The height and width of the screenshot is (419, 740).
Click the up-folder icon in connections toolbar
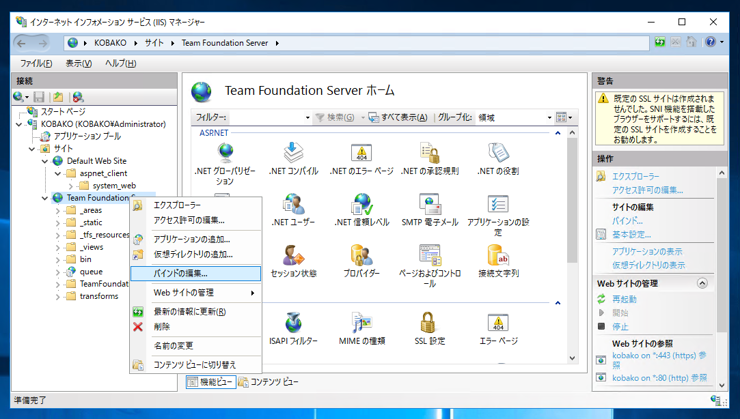[x=58, y=97]
